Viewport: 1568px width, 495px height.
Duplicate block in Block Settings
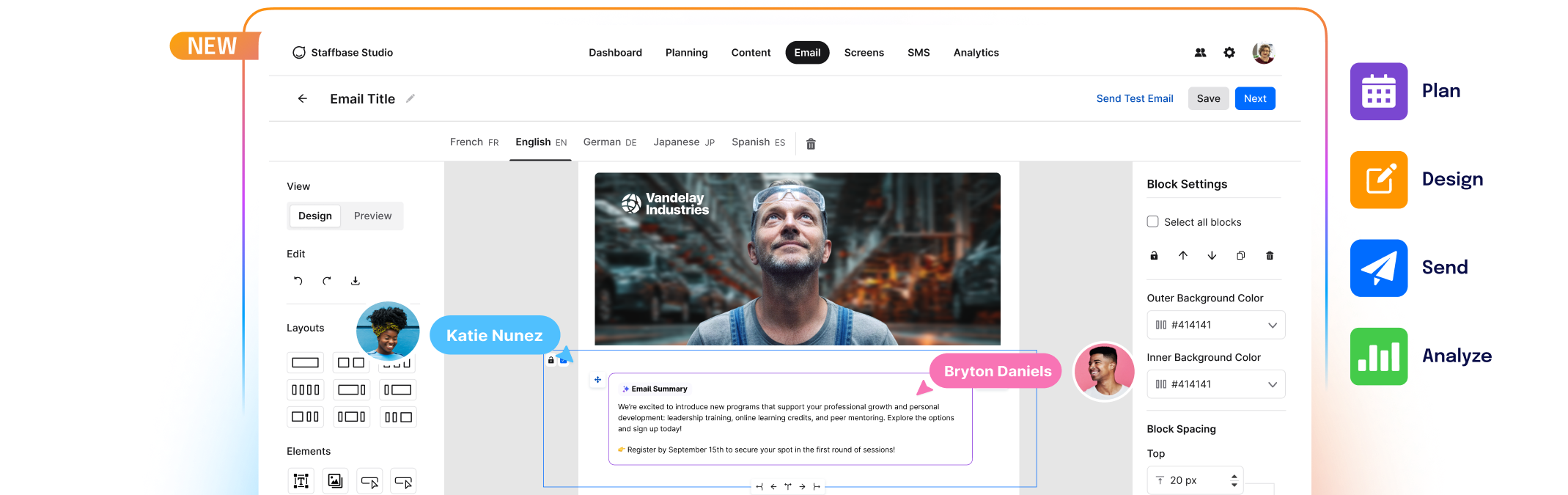click(1240, 256)
